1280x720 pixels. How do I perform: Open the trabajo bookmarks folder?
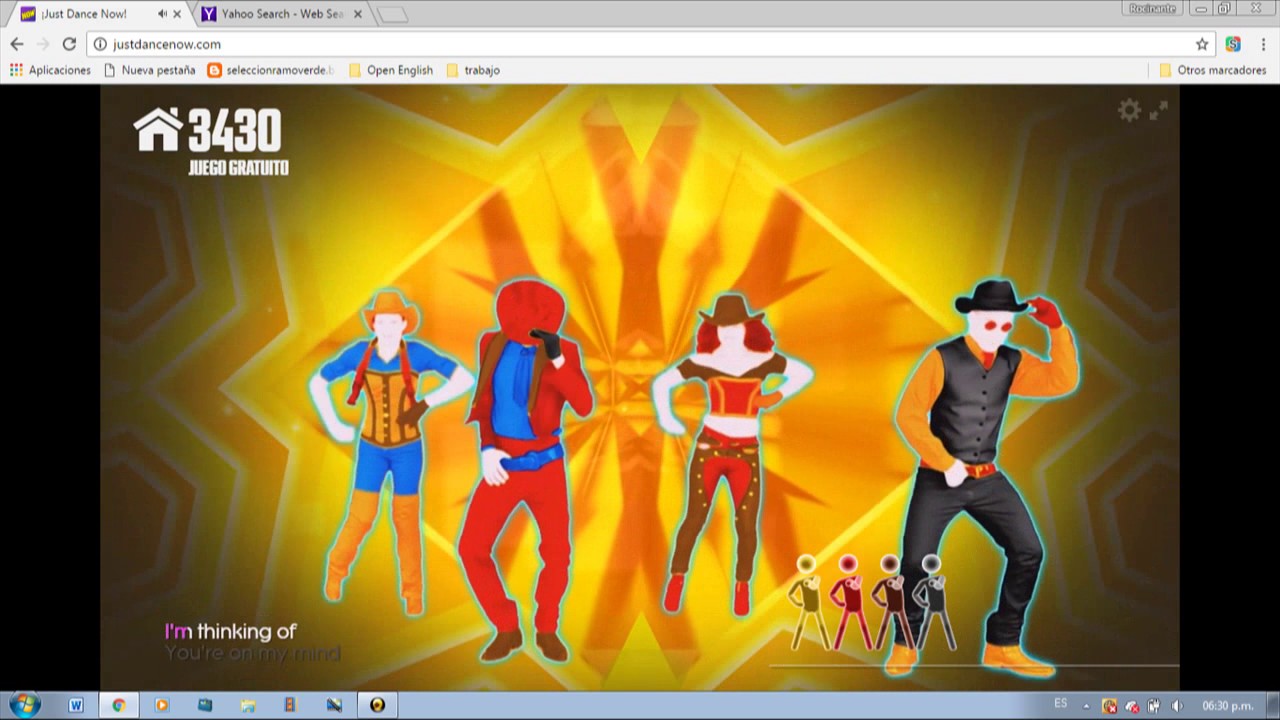(x=473, y=70)
